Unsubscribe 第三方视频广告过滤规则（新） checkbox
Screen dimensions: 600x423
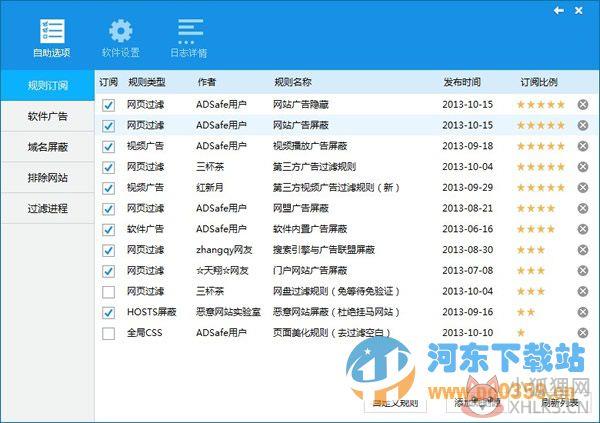pyautogui.click(x=109, y=188)
